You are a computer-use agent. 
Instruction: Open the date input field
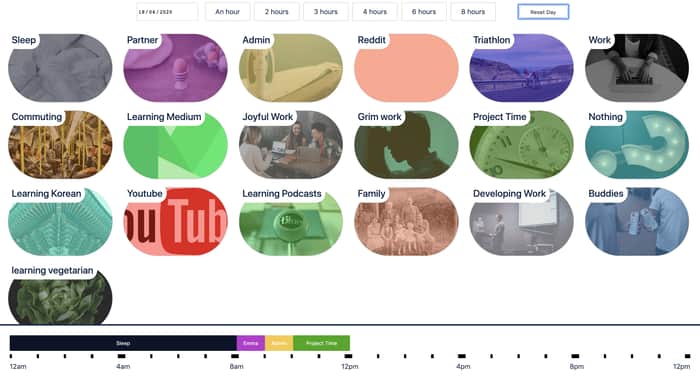click(x=167, y=12)
